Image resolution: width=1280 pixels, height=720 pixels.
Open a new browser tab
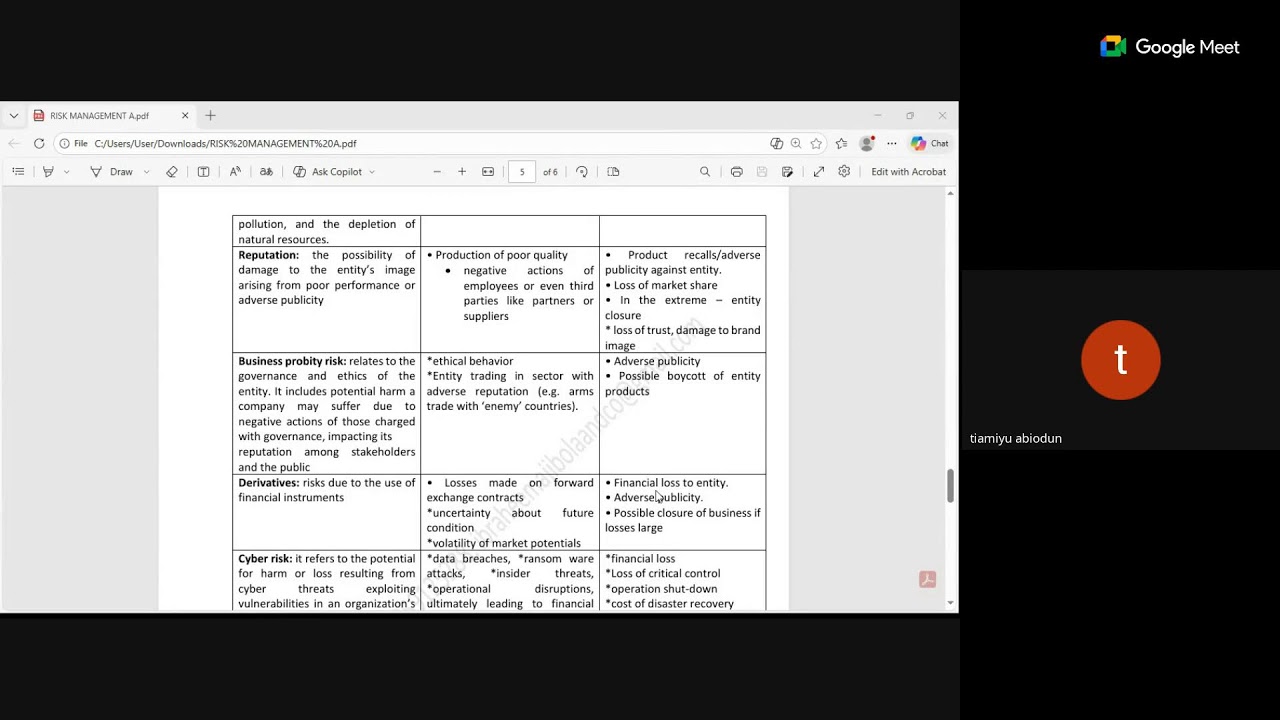click(210, 116)
